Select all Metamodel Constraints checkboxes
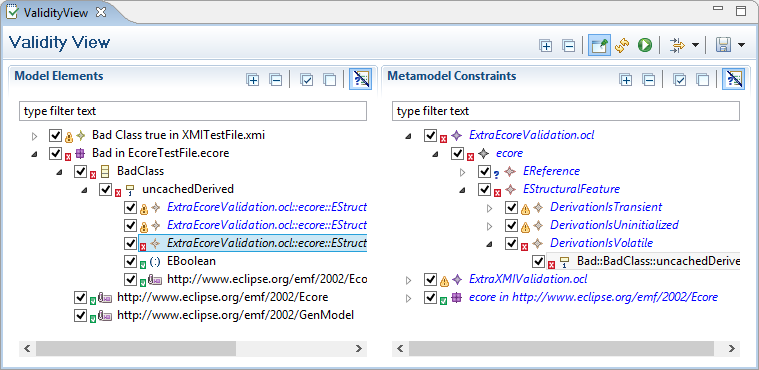Viewport: 759px width, 370px height. coord(680,79)
